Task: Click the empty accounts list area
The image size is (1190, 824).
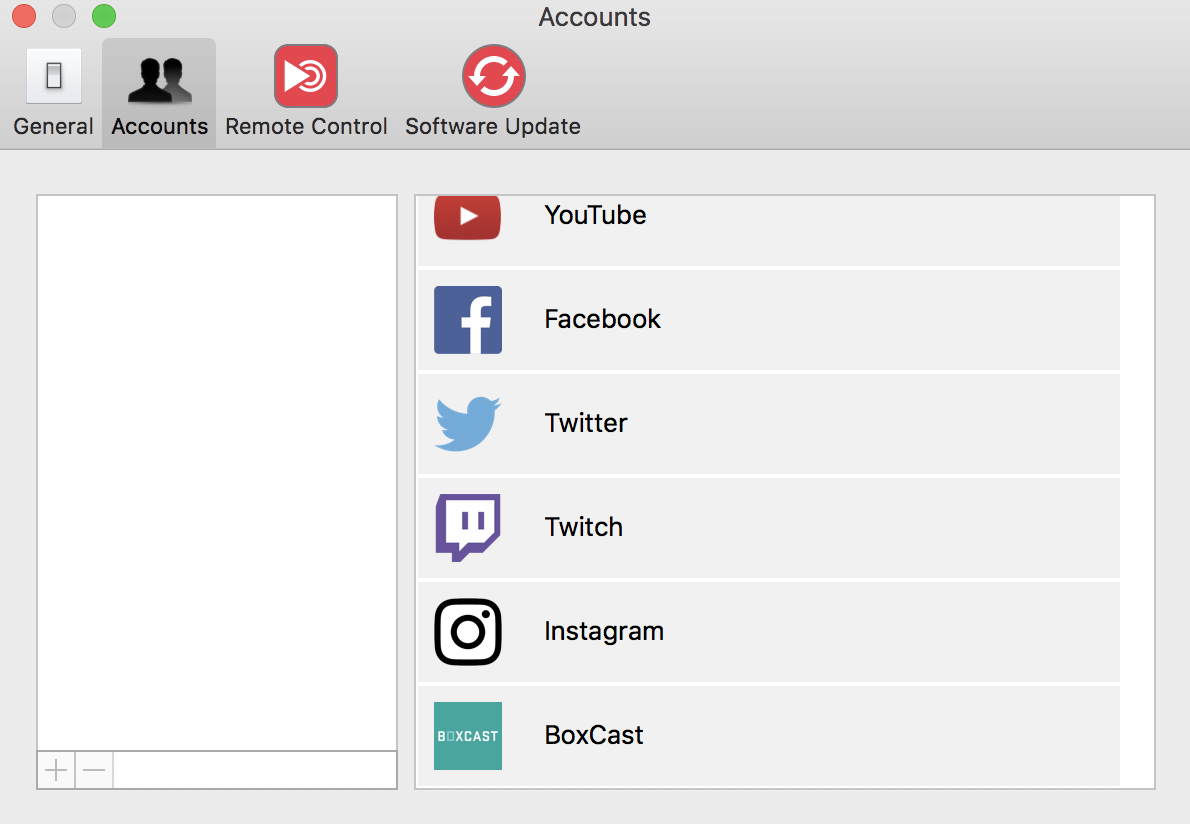Action: [217, 470]
